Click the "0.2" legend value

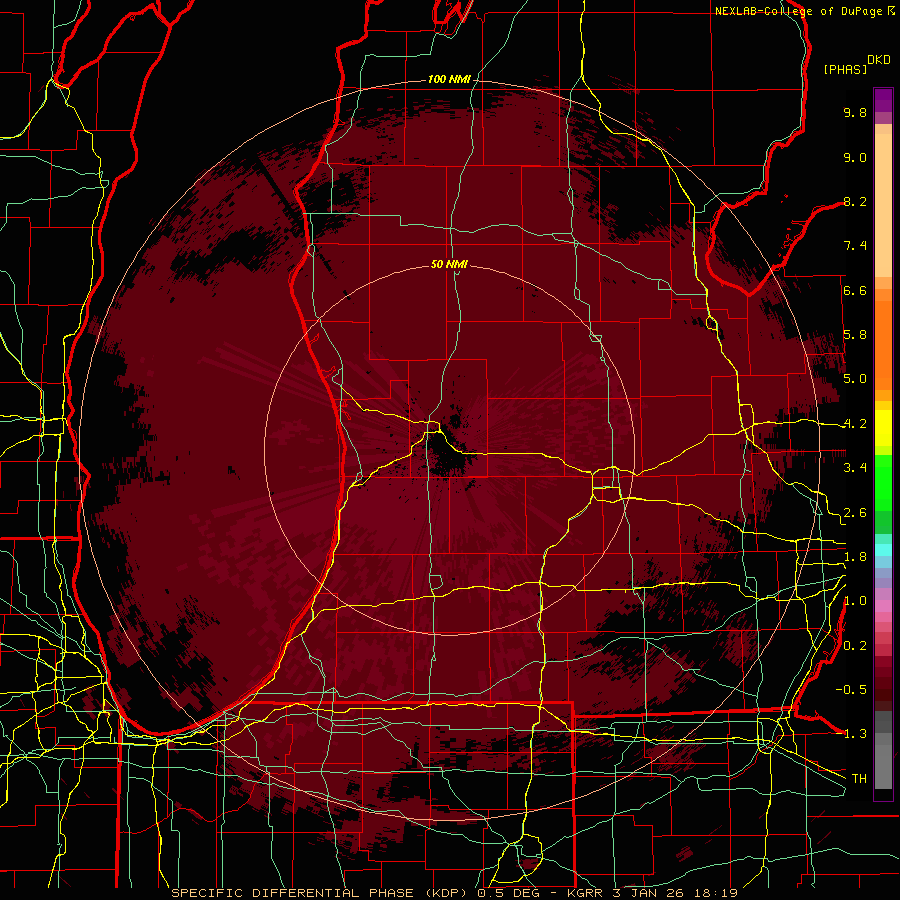(x=855, y=646)
